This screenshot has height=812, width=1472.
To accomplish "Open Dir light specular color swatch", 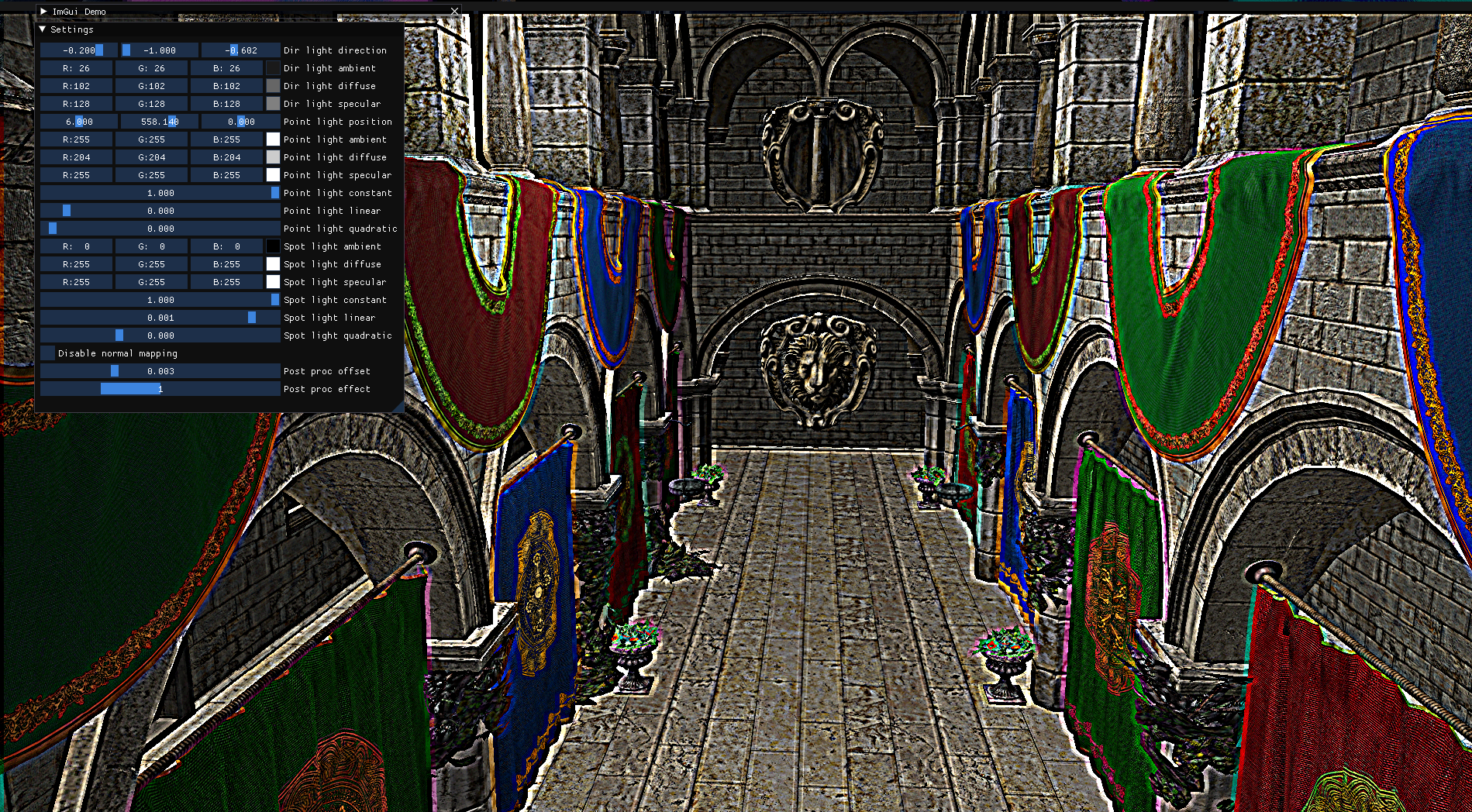I will point(273,104).
